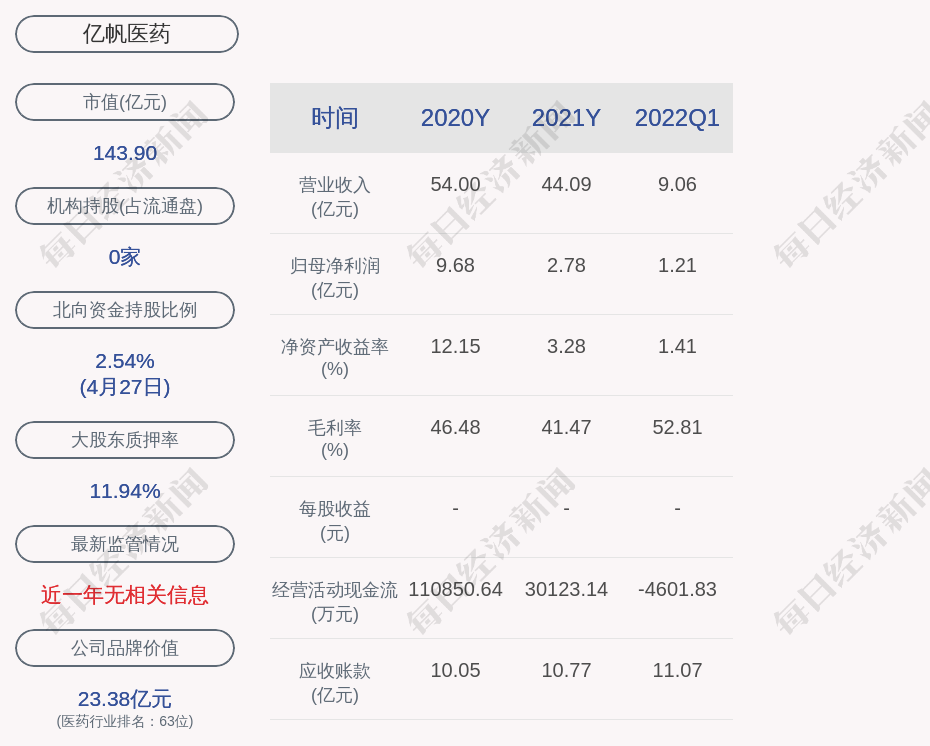Click the 亿帆医药 company name pill
This screenshot has height=746, width=930.
pos(126,34)
